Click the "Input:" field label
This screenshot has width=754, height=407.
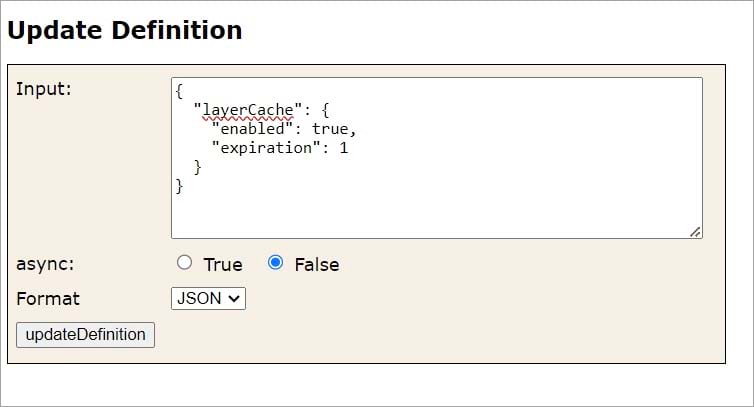pos(44,88)
